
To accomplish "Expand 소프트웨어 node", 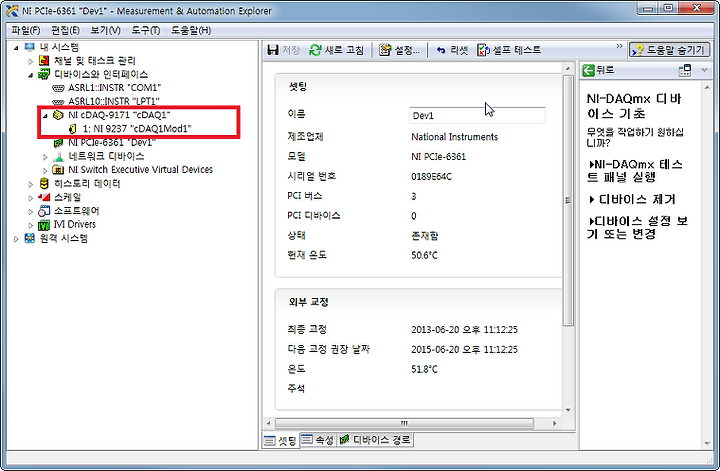I will (30, 212).
